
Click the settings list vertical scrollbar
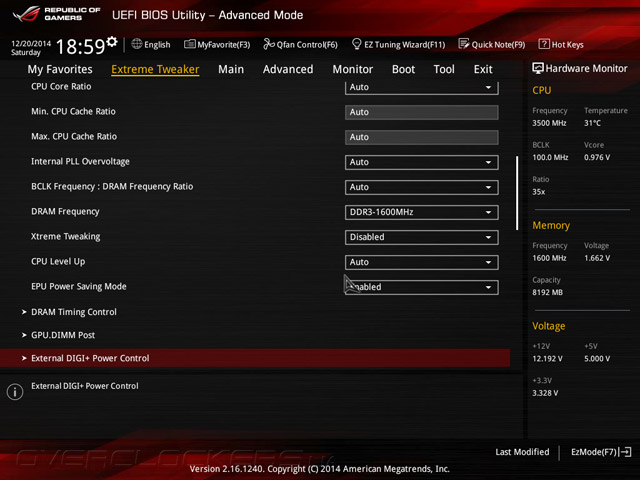pos(517,193)
